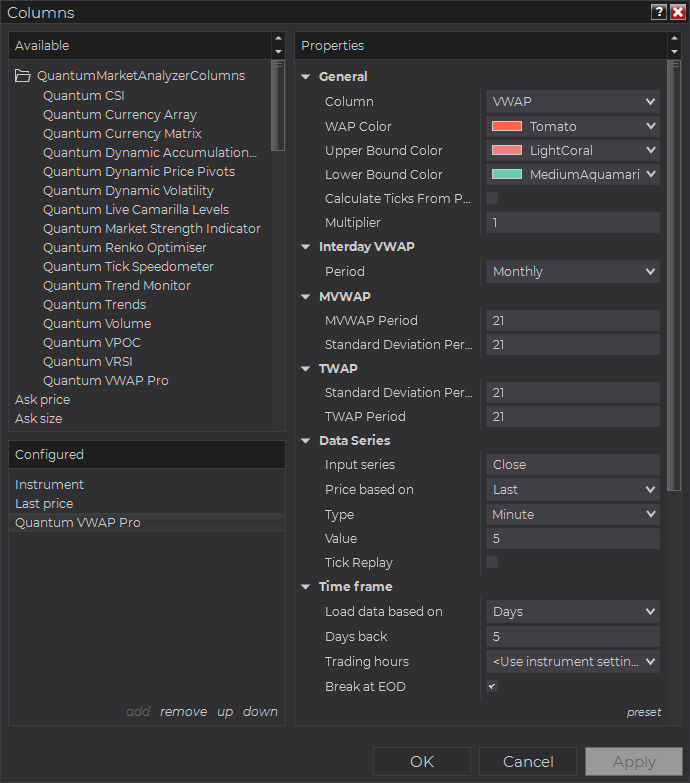Click the Tomato color swatch
The height and width of the screenshot is (783, 690).
pyautogui.click(x=507, y=126)
